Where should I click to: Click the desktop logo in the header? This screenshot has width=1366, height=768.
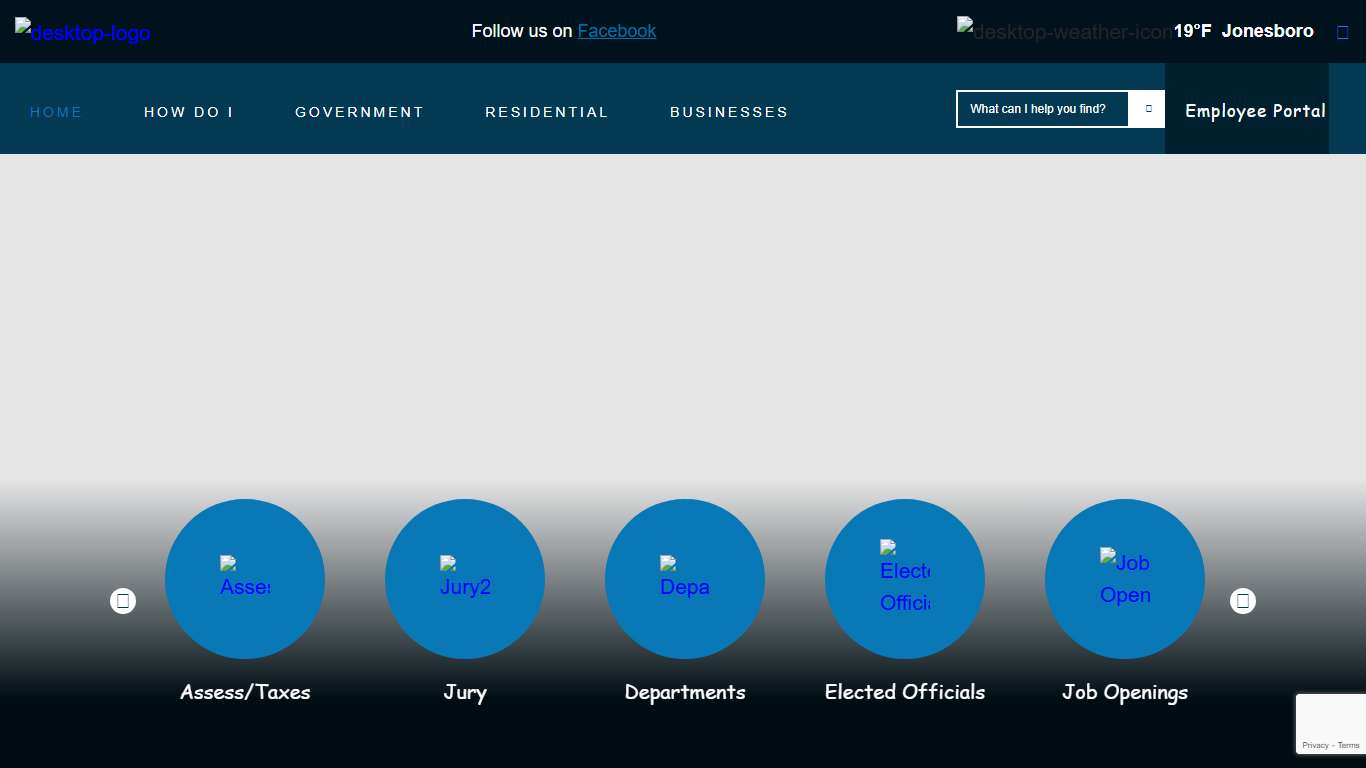(x=82, y=32)
